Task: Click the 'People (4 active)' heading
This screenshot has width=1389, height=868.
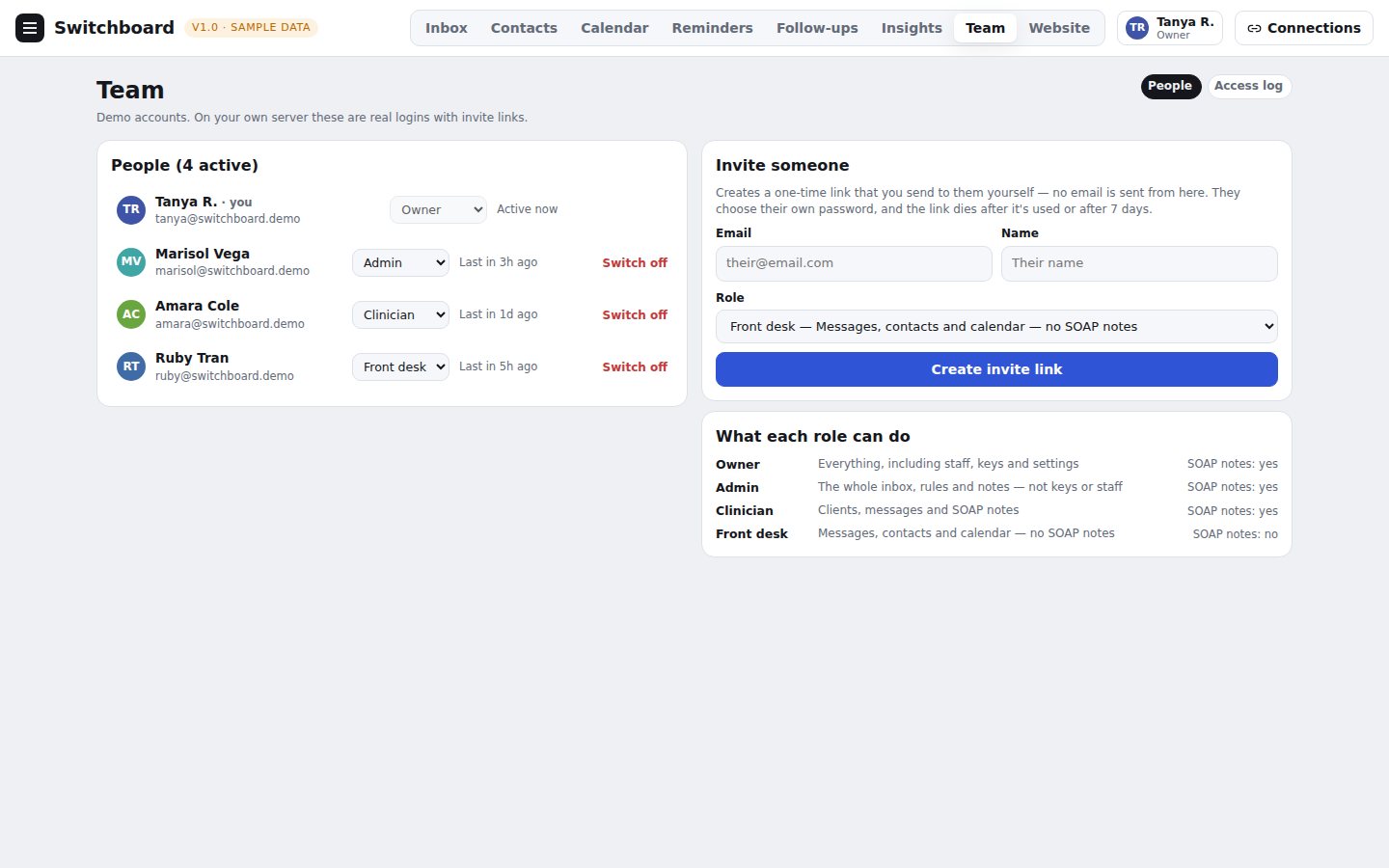Action: pos(184,165)
